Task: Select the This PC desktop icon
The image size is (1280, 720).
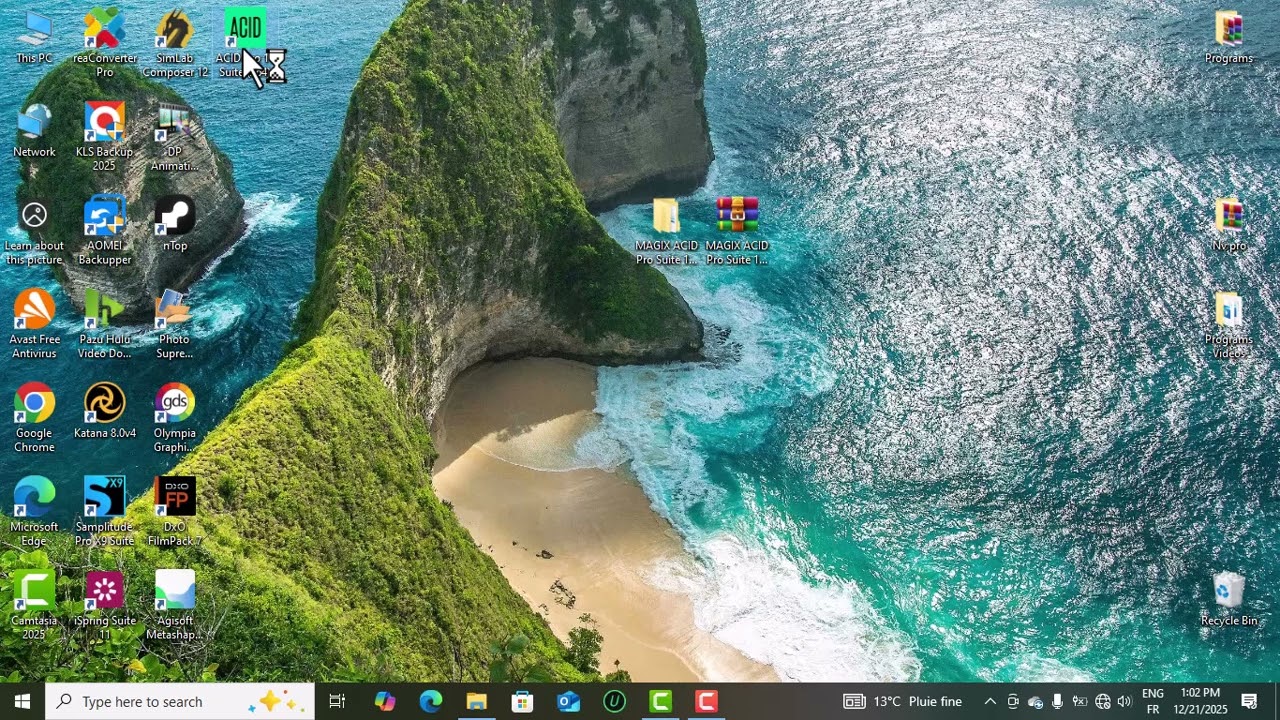Action: point(34,38)
